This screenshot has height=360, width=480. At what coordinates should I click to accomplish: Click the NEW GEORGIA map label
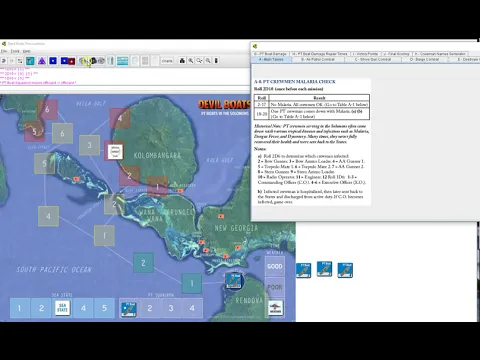tap(236, 228)
